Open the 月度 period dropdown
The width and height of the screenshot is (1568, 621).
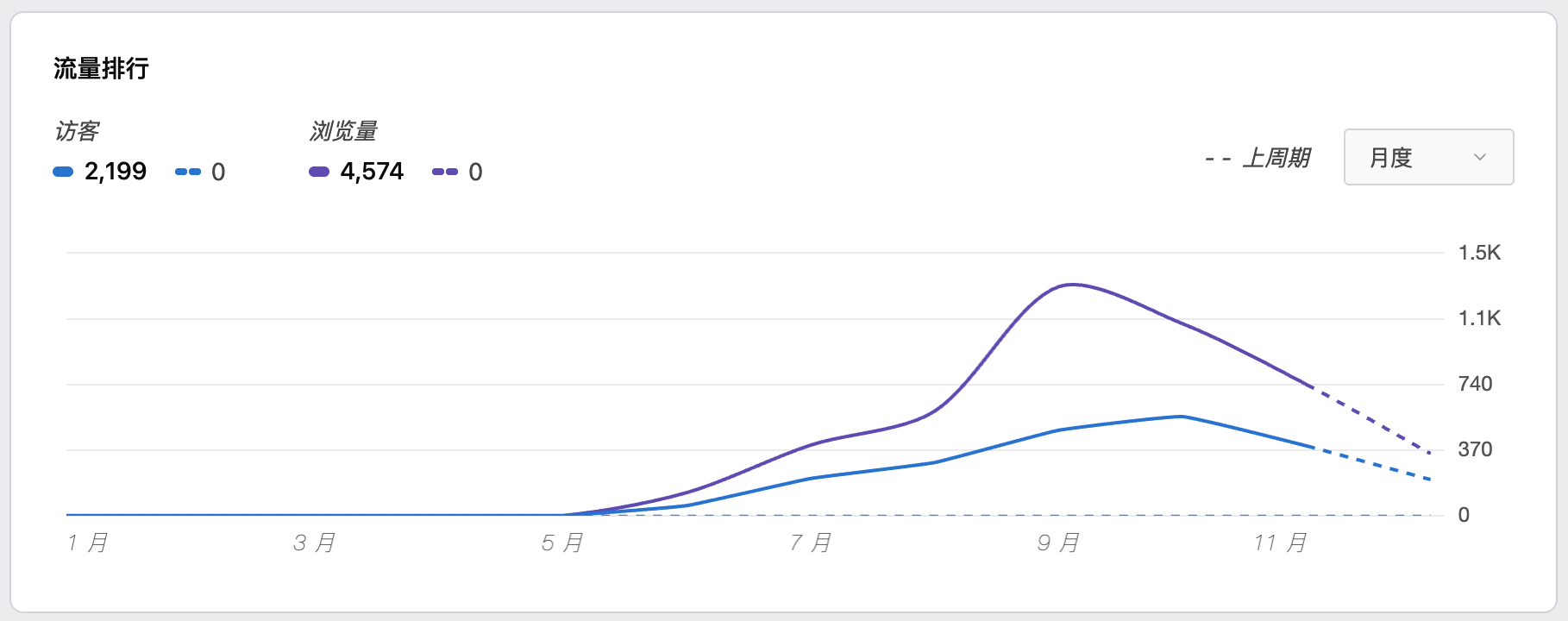(x=1427, y=157)
